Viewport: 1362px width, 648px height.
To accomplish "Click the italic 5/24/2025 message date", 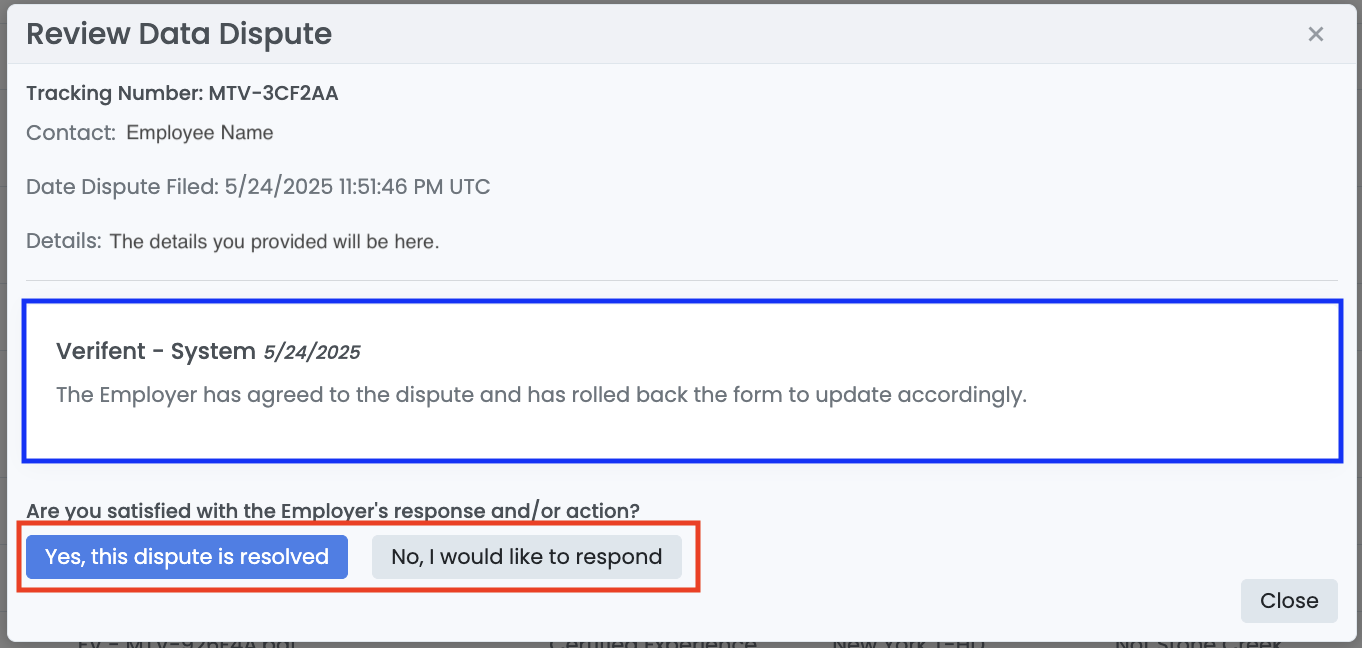I will (x=312, y=352).
